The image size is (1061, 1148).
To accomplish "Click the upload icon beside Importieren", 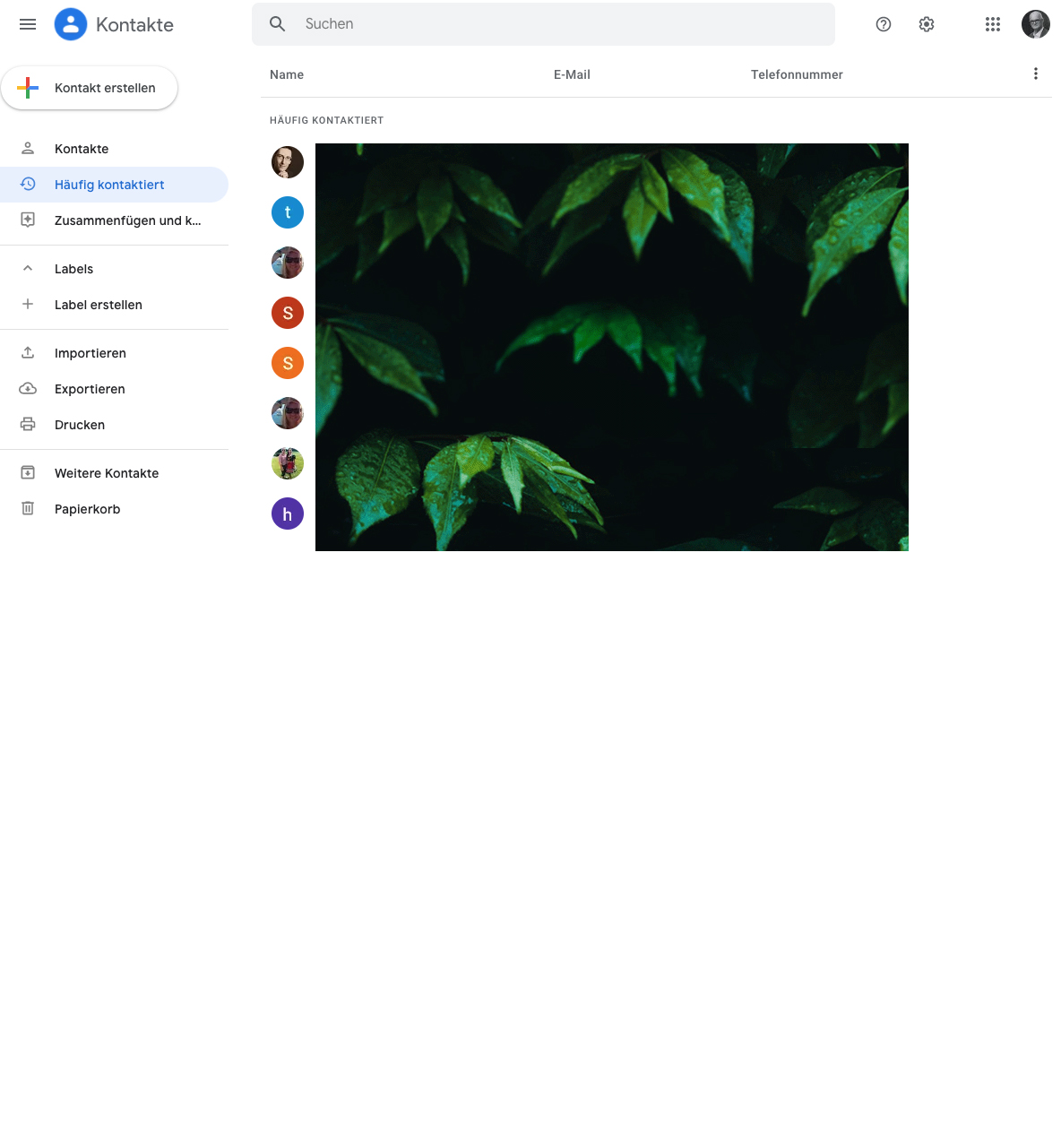I will click(x=28, y=352).
